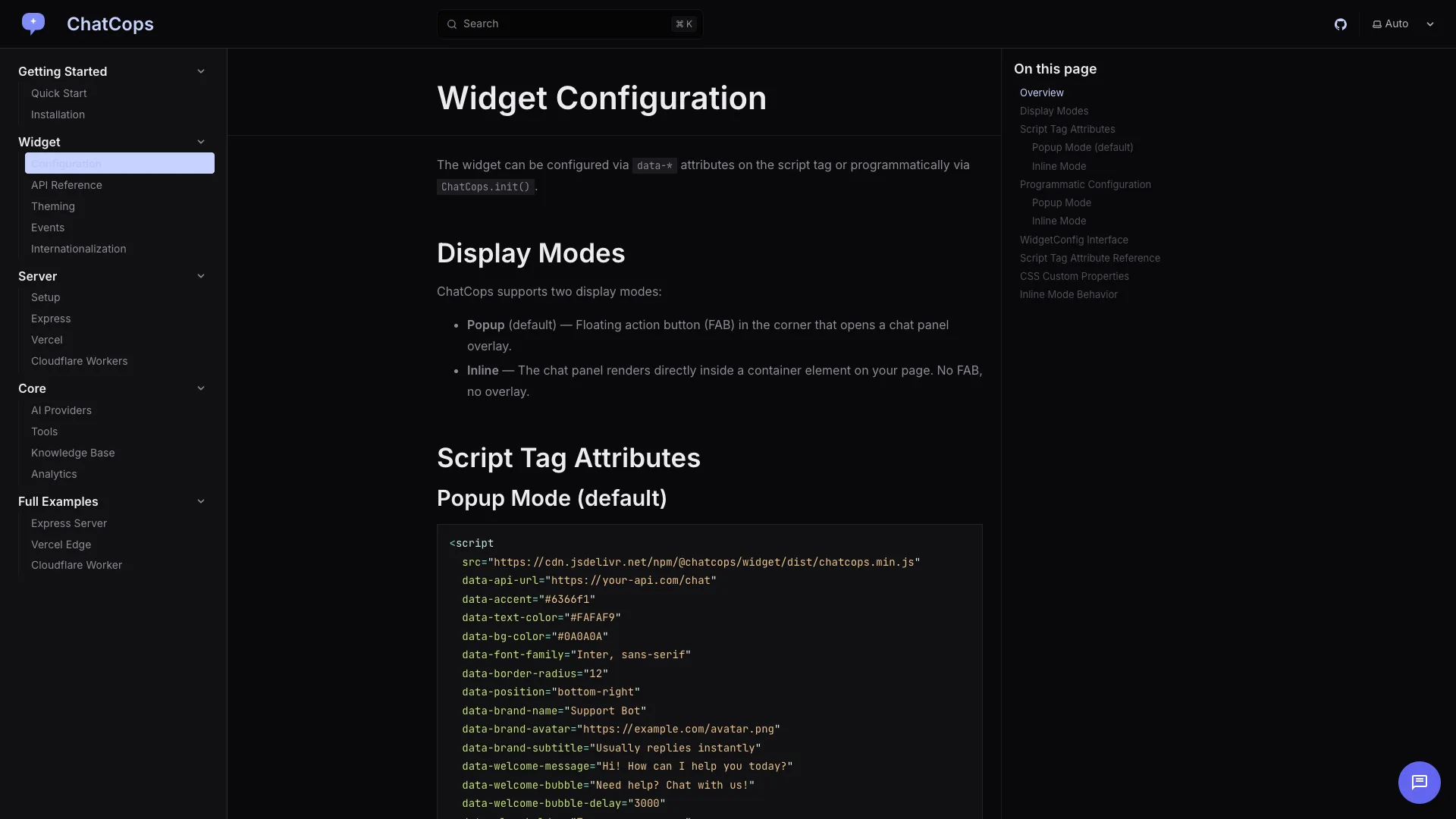The height and width of the screenshot is (819, 1456).
Task: Click the Script Tag Attributes heading
Action: coord(569,458)
